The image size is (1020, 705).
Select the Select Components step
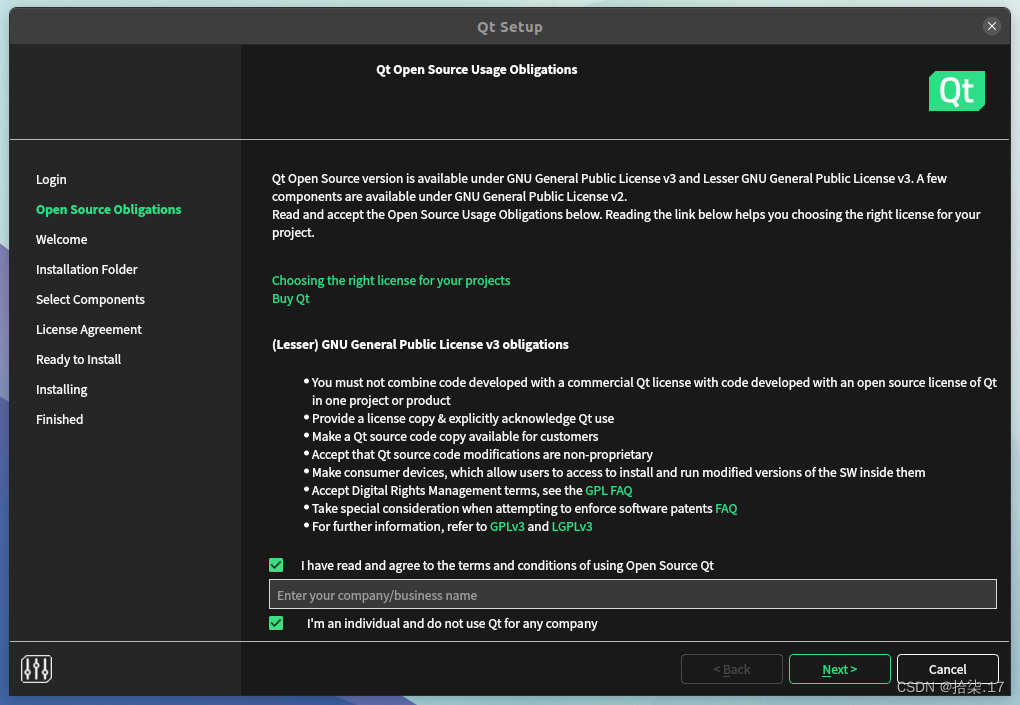[x=90, y=299]
